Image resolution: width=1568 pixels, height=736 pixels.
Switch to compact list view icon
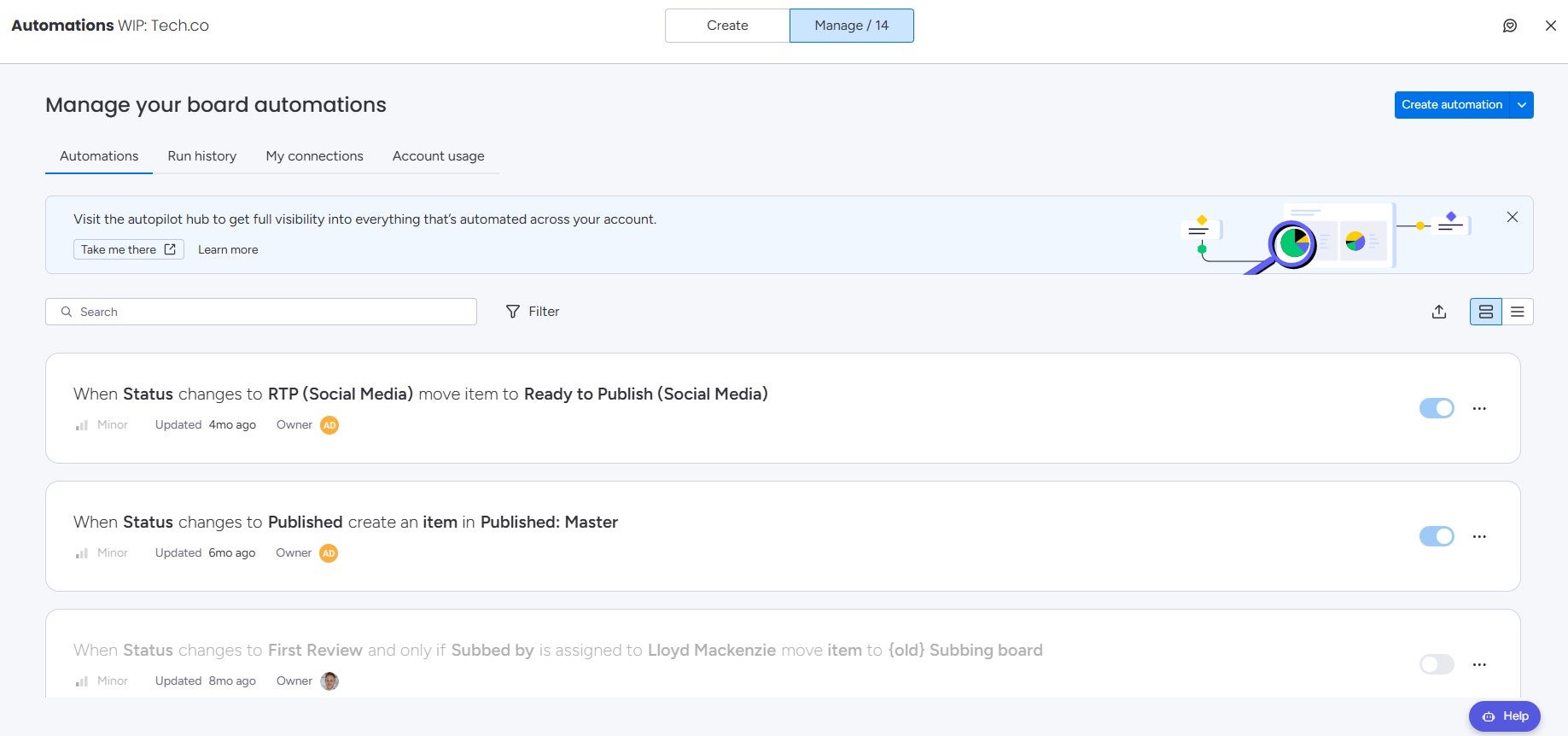click(x=1517, y=312)
